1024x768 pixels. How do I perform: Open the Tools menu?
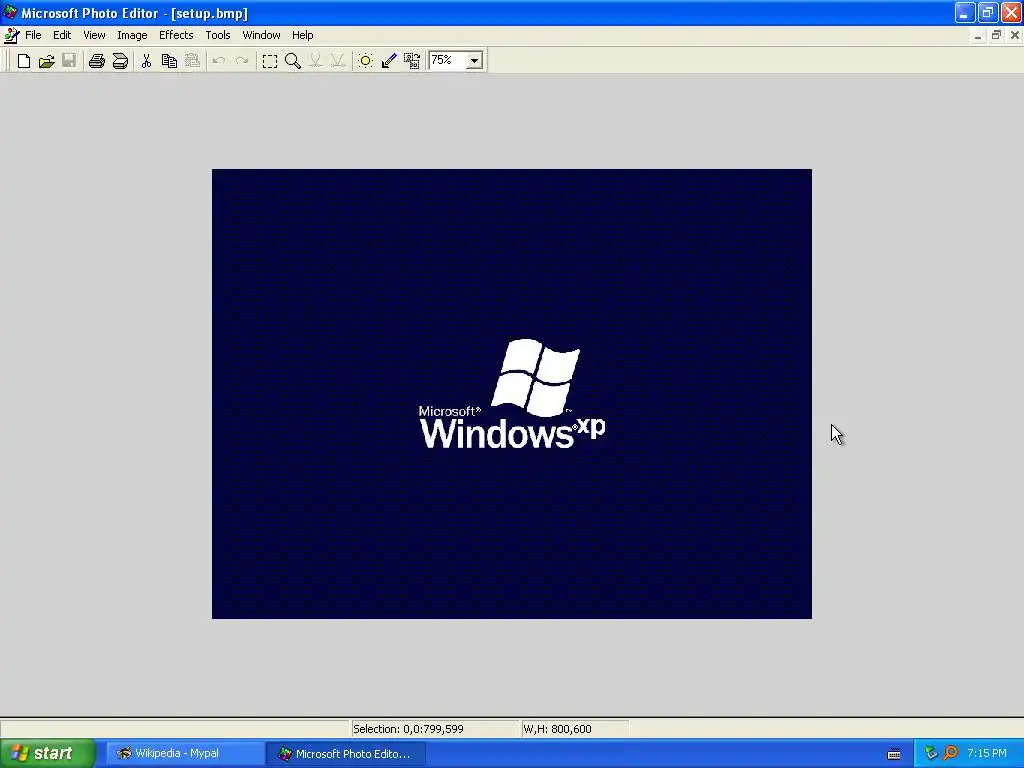coord(217,35)
